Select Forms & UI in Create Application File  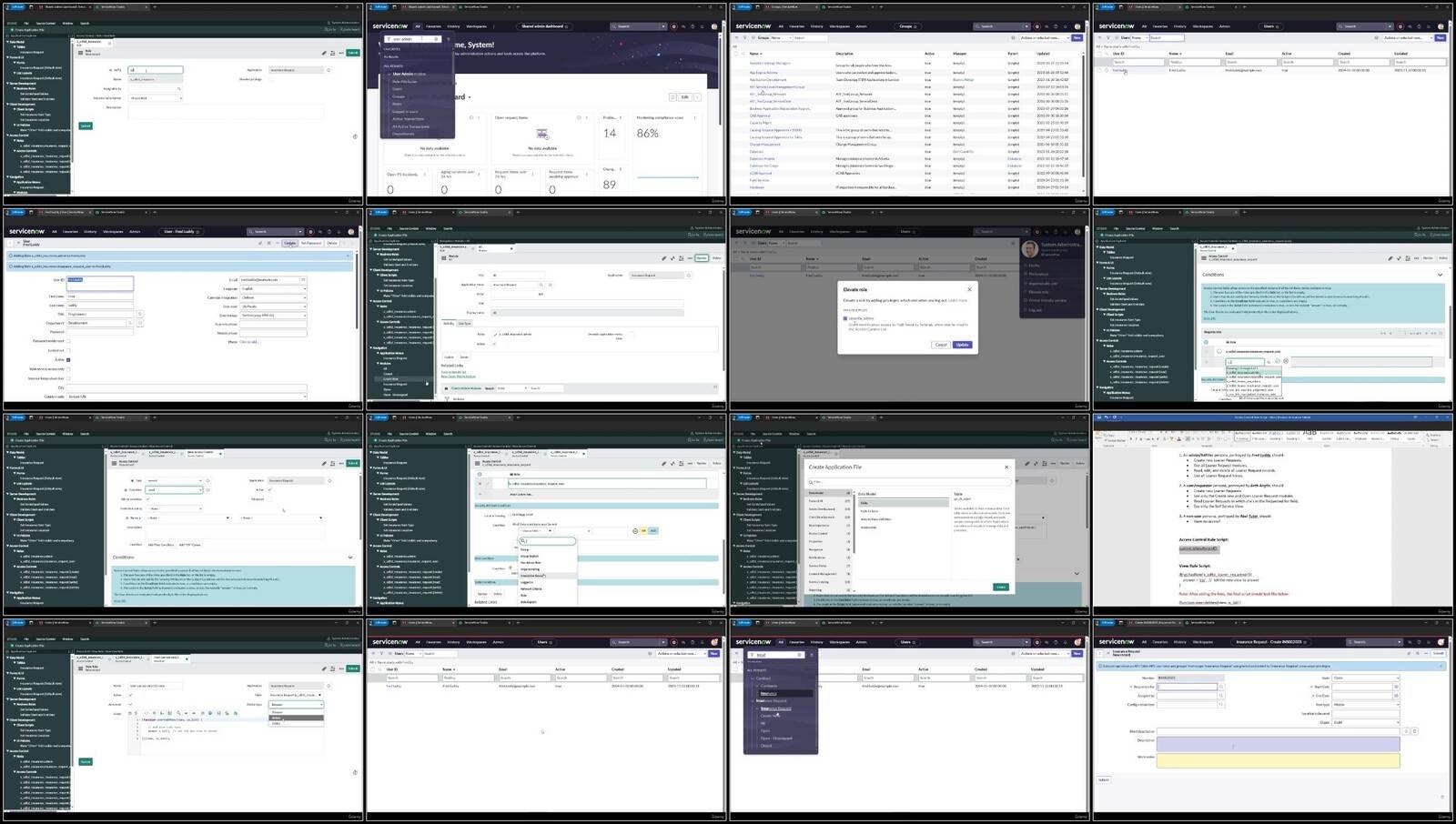829,501
